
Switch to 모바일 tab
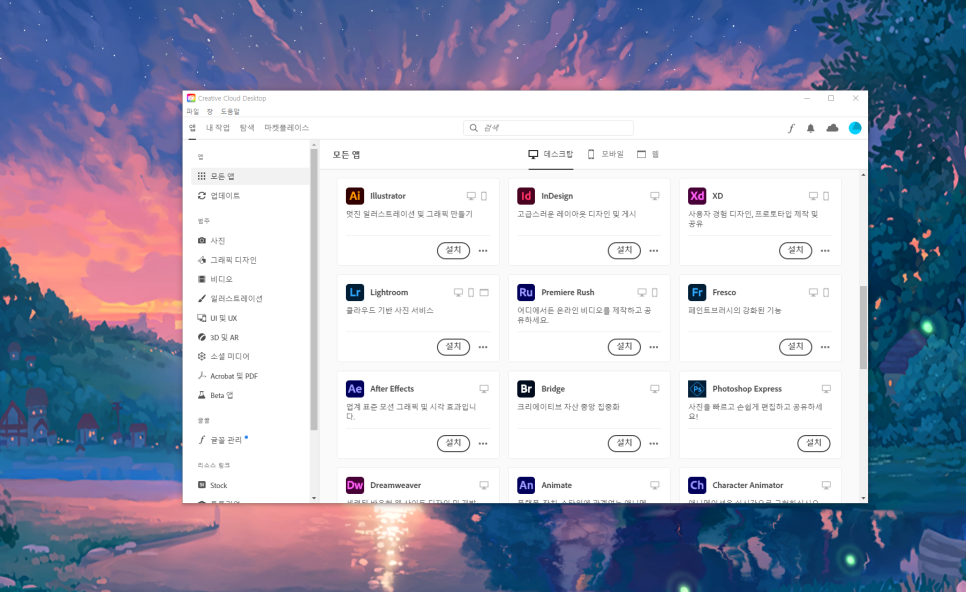pyautogui.click(x=606, y=154)
